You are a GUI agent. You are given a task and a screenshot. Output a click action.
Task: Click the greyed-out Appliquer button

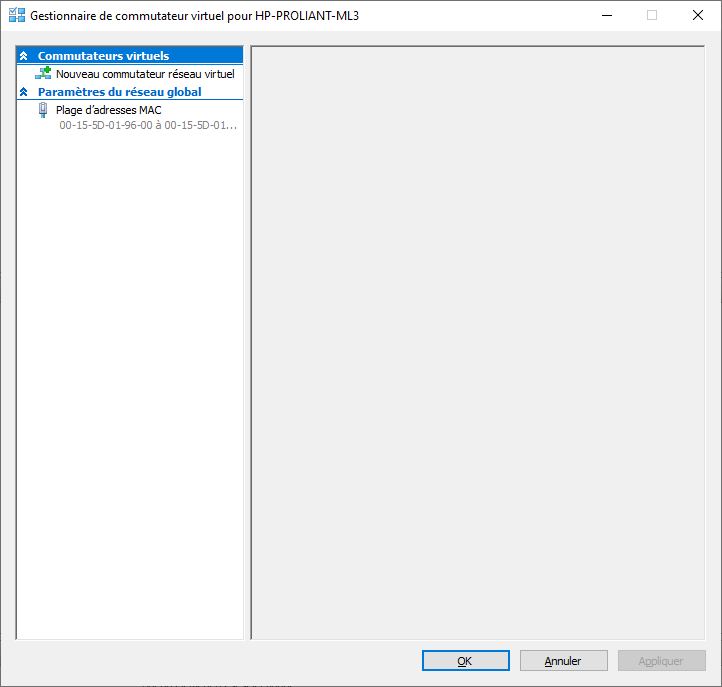pyautogui.click(x=661, y=661)
